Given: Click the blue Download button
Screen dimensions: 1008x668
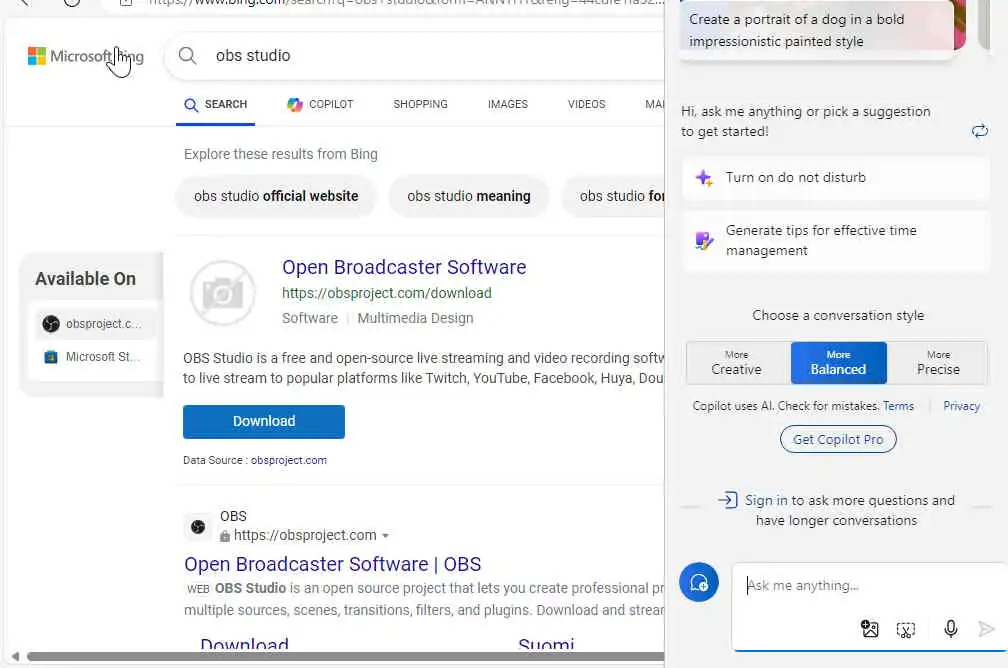Looking at the screenshot, I should click(264, 422).
